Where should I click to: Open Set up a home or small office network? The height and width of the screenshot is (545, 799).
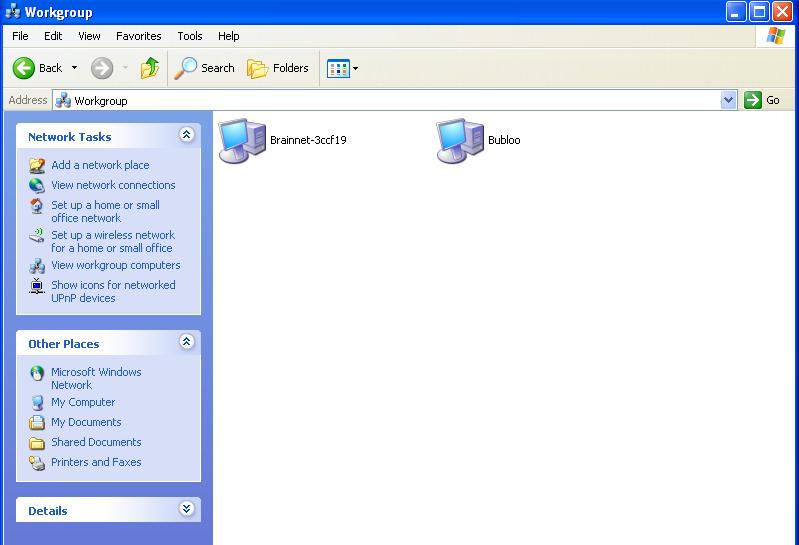coord(105,211)
